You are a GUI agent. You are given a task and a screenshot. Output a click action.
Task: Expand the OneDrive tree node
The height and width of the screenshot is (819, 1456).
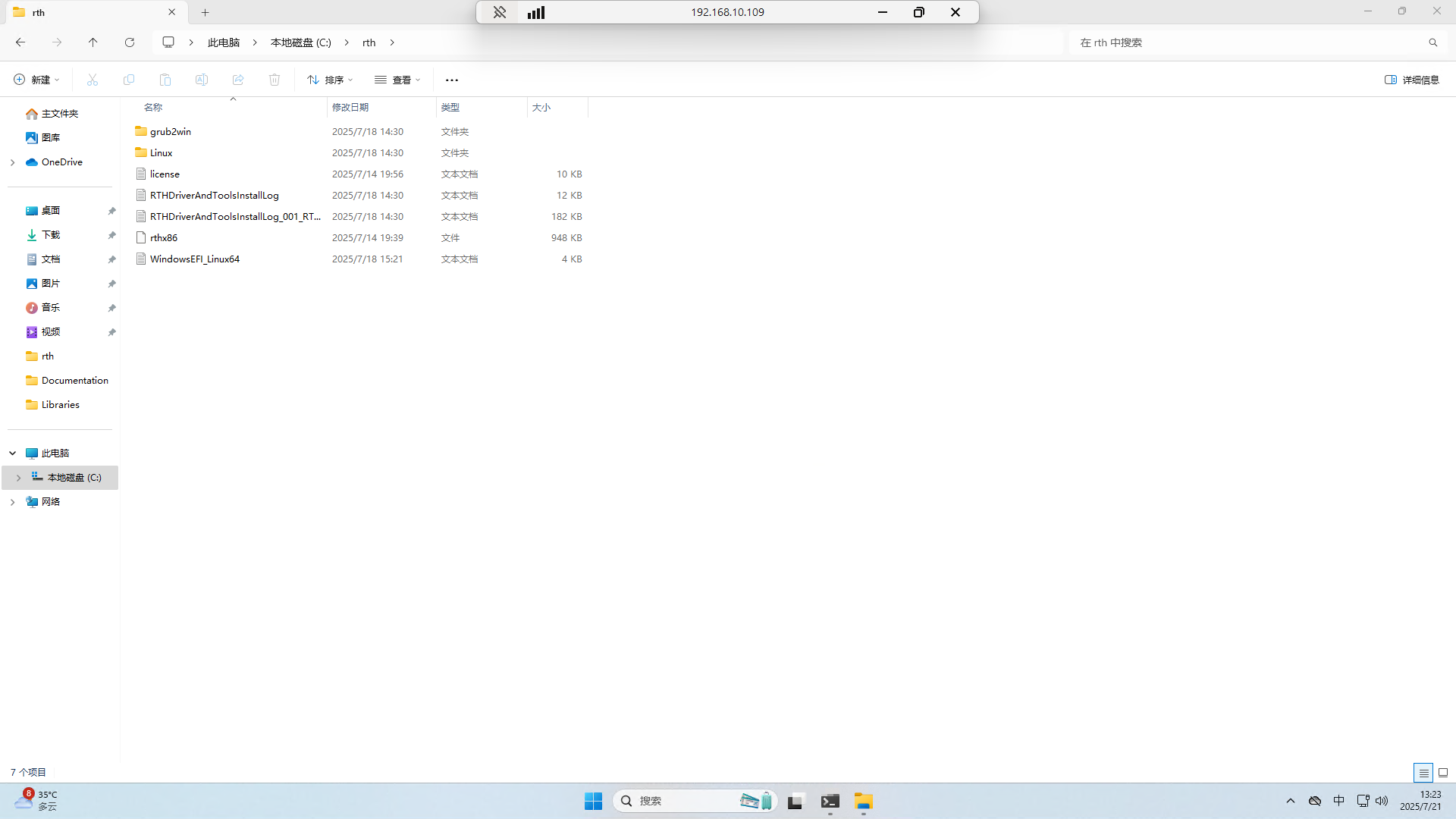[x=13, y=162]
